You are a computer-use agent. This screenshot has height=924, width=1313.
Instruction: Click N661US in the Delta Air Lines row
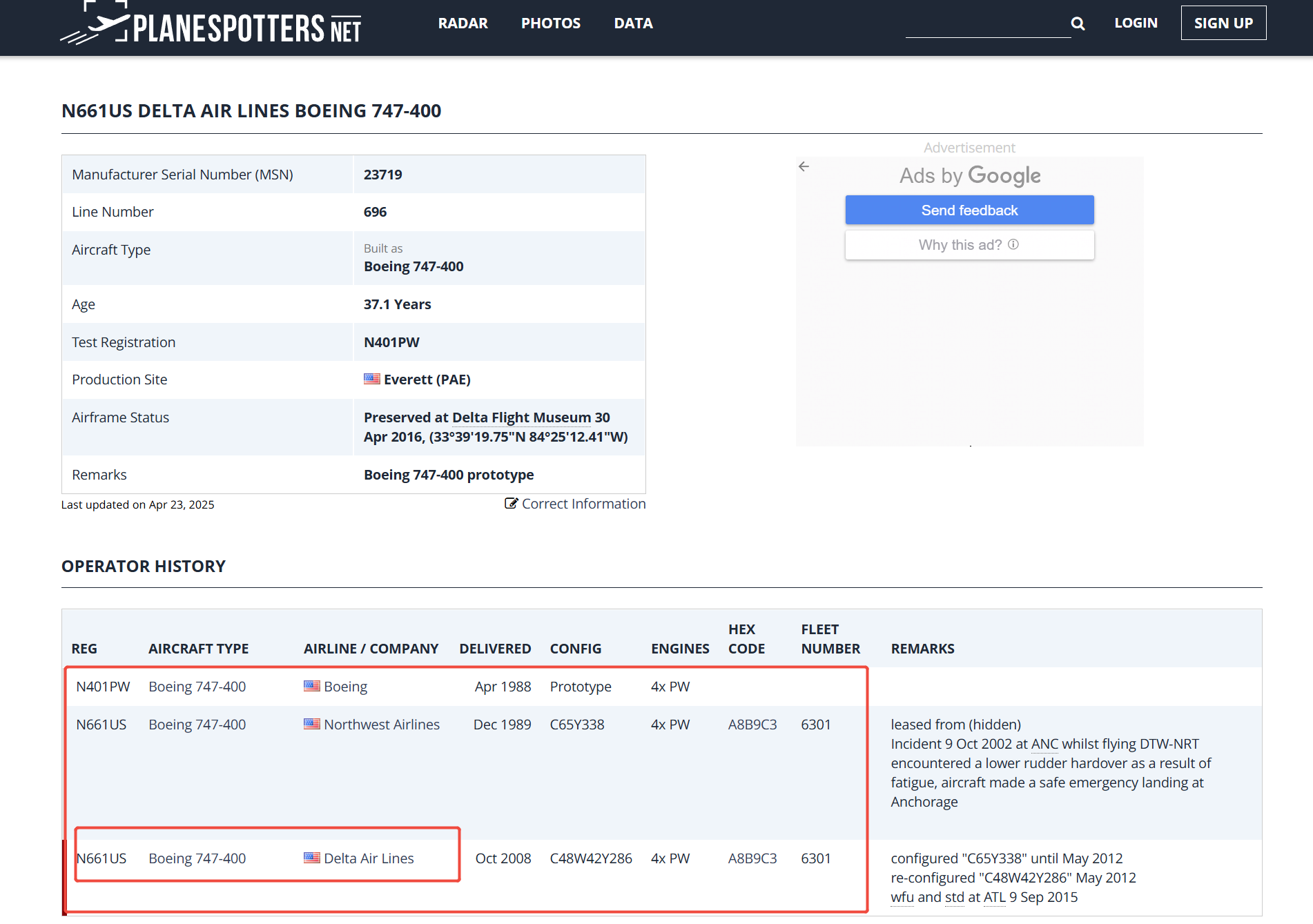(x=101, y=858)
